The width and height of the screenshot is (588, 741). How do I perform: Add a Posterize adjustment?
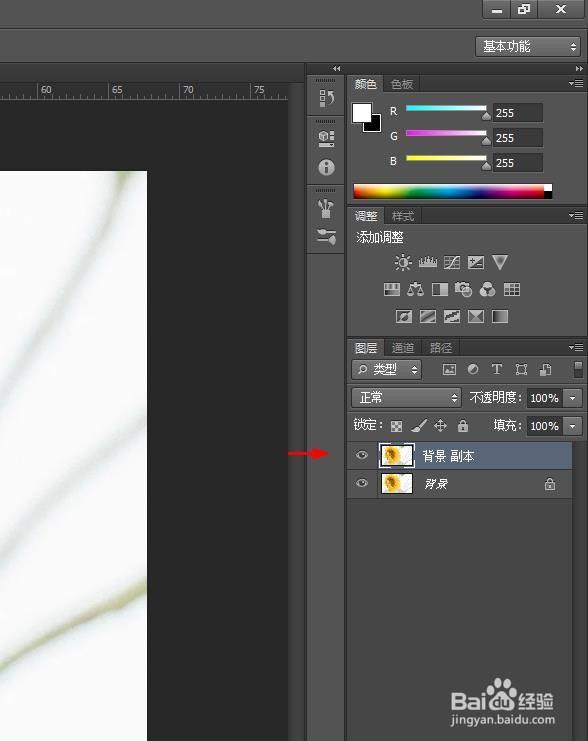(428, 316)
